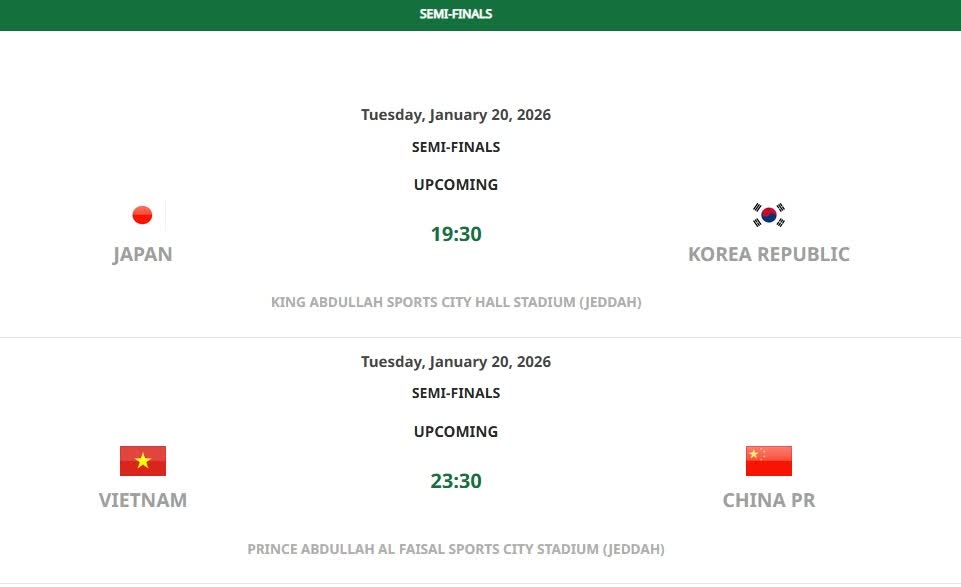Click the divider between the two matches
Image resolution: width=961 pixels, height=587 pixels.
[x=480, y=338]
